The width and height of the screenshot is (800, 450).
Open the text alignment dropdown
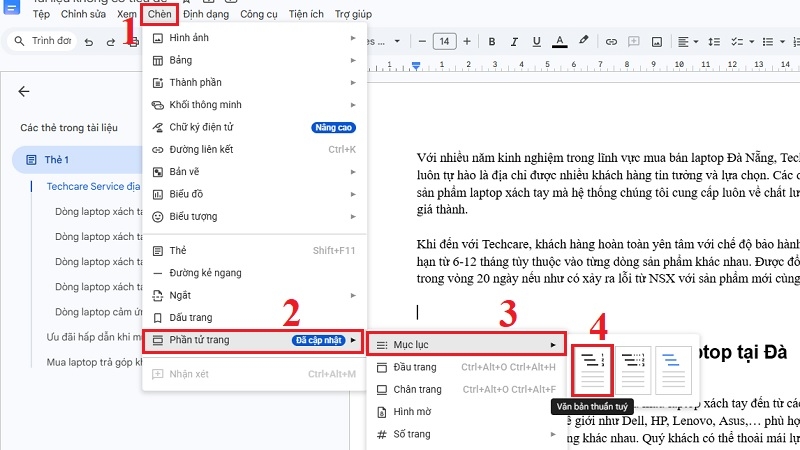pyautogui.click(x=688, y=42)
